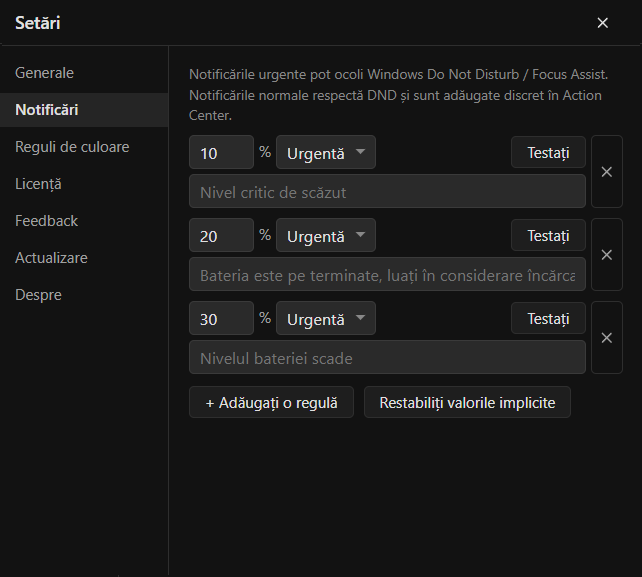Expand the Urgentă dropdown for 30% rule
The height and width of the screenshot is (577, 642).
click(326, 318)
